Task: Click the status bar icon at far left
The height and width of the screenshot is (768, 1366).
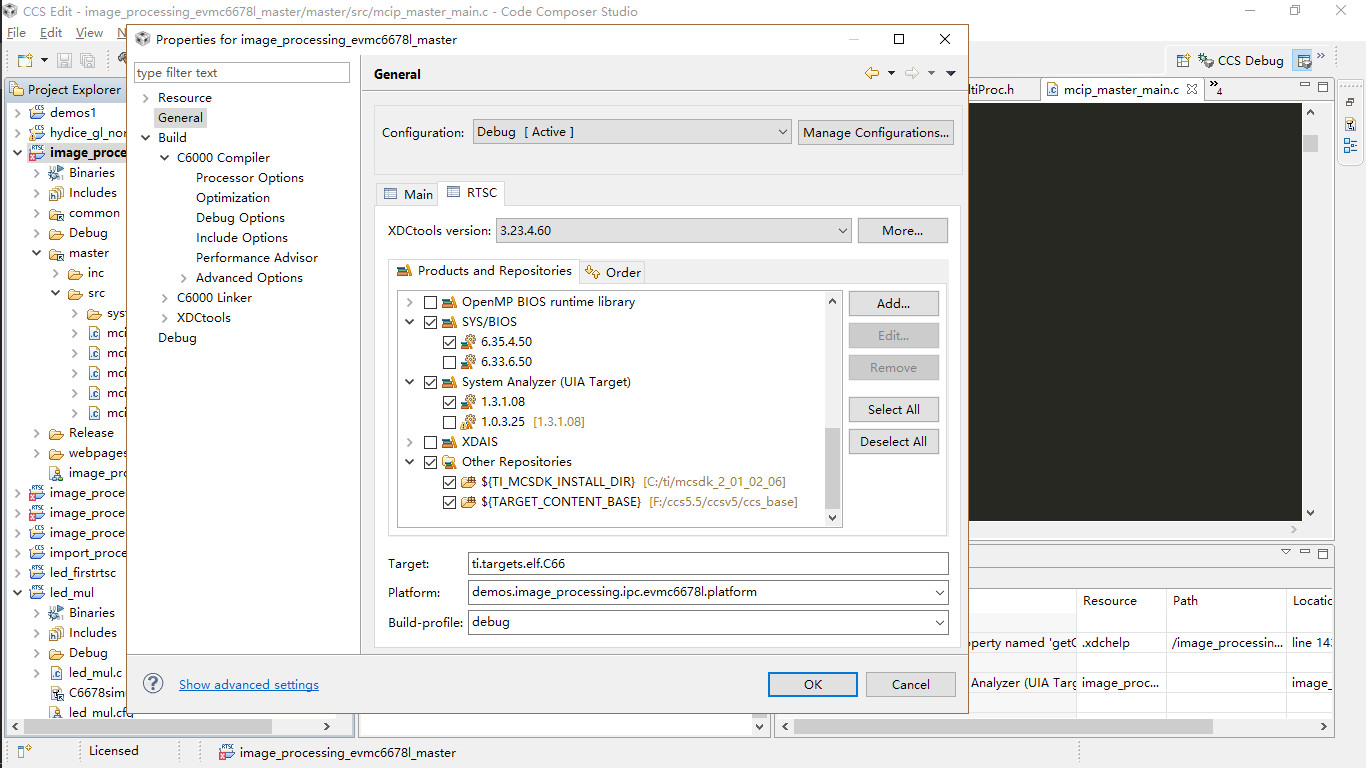Action: pyautogui.click(x=25, y=750)
